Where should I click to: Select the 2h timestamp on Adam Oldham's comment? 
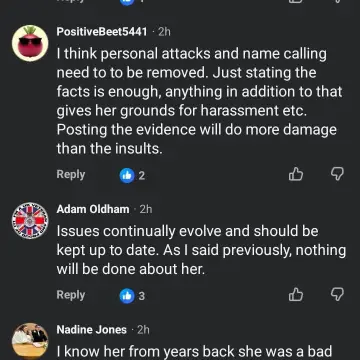click(145, 209)
